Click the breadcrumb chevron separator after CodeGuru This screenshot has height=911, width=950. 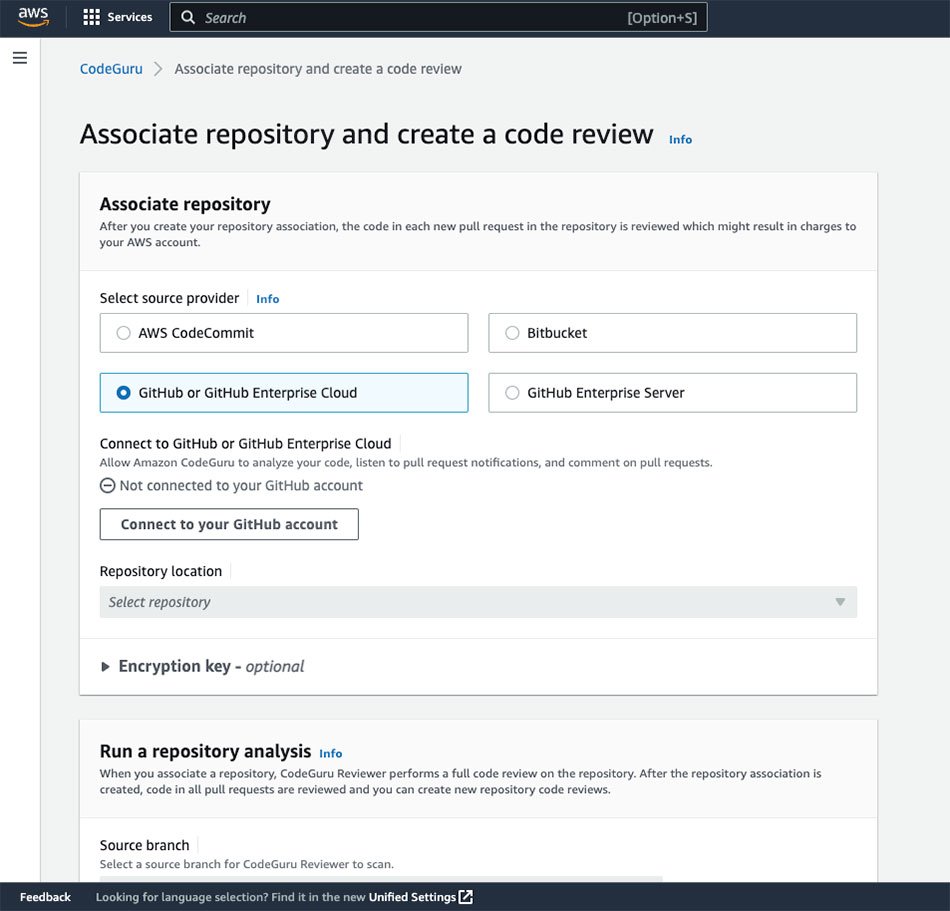pos(158,69)
